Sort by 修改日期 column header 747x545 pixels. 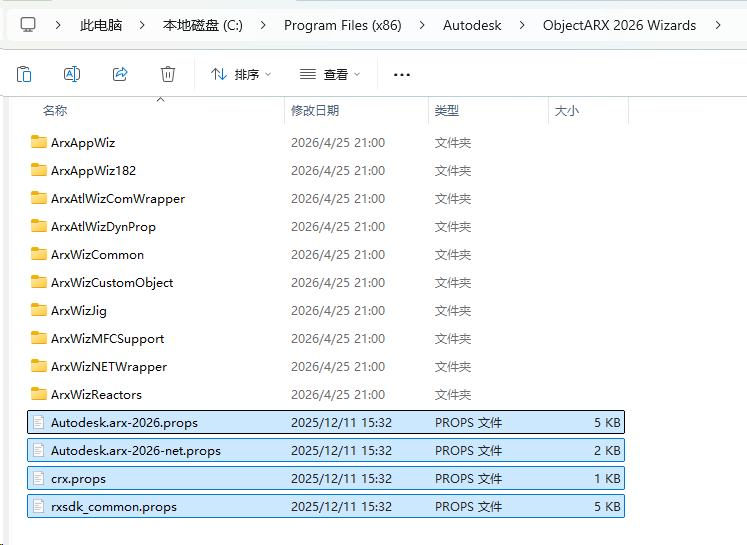pos(315,111)
